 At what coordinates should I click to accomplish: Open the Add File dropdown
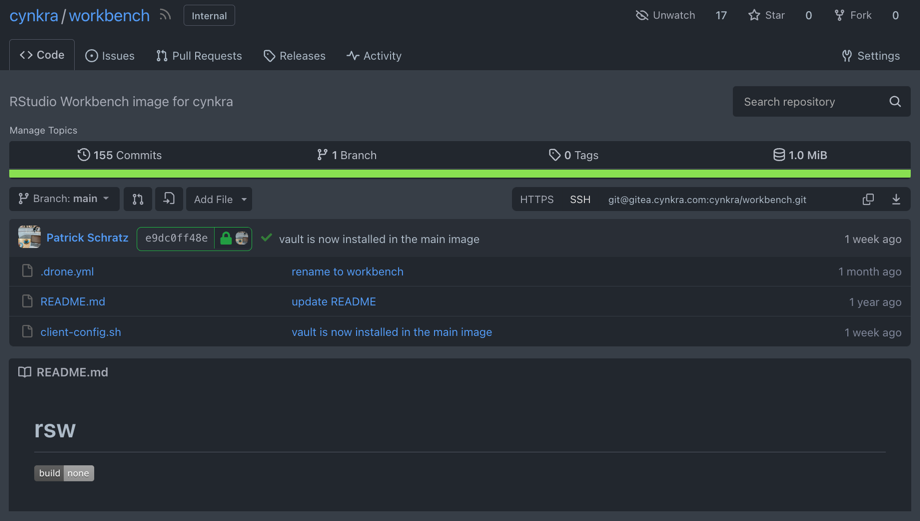[x=219, y=199]
